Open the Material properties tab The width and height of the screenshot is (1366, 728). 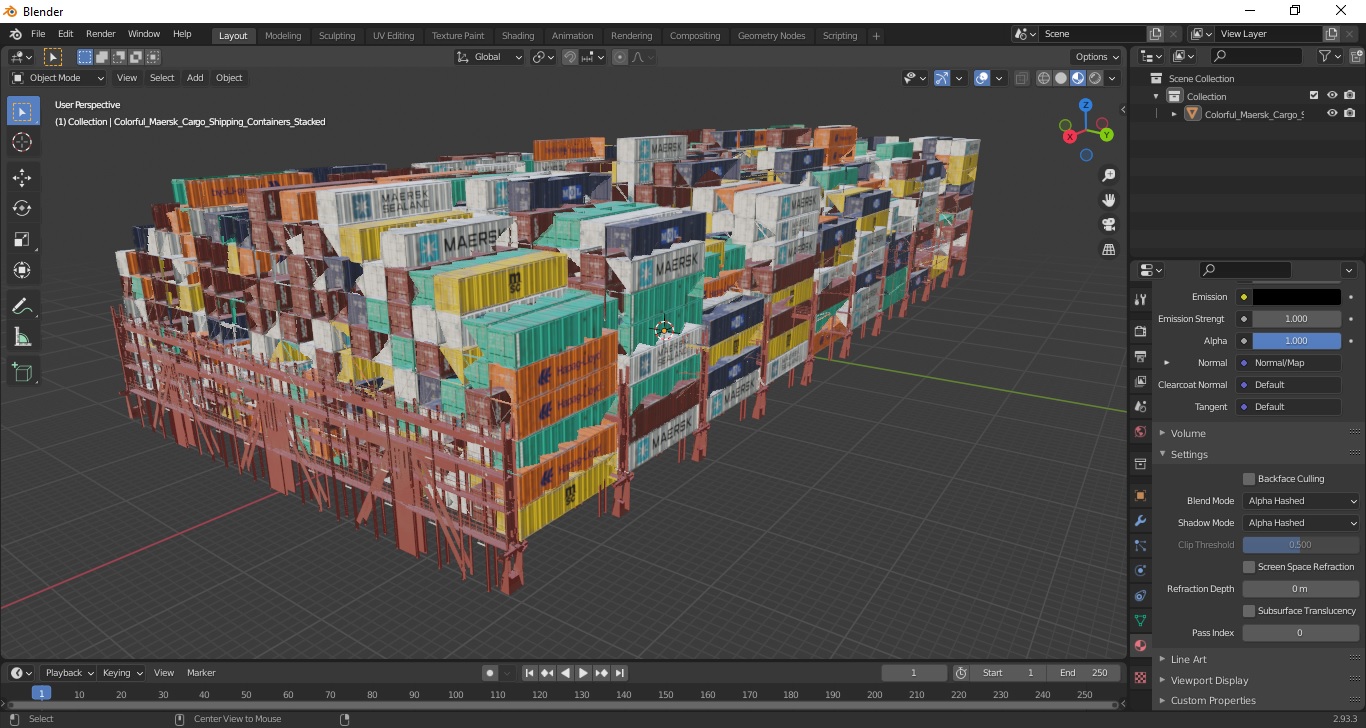click(x=1140, y=645)
